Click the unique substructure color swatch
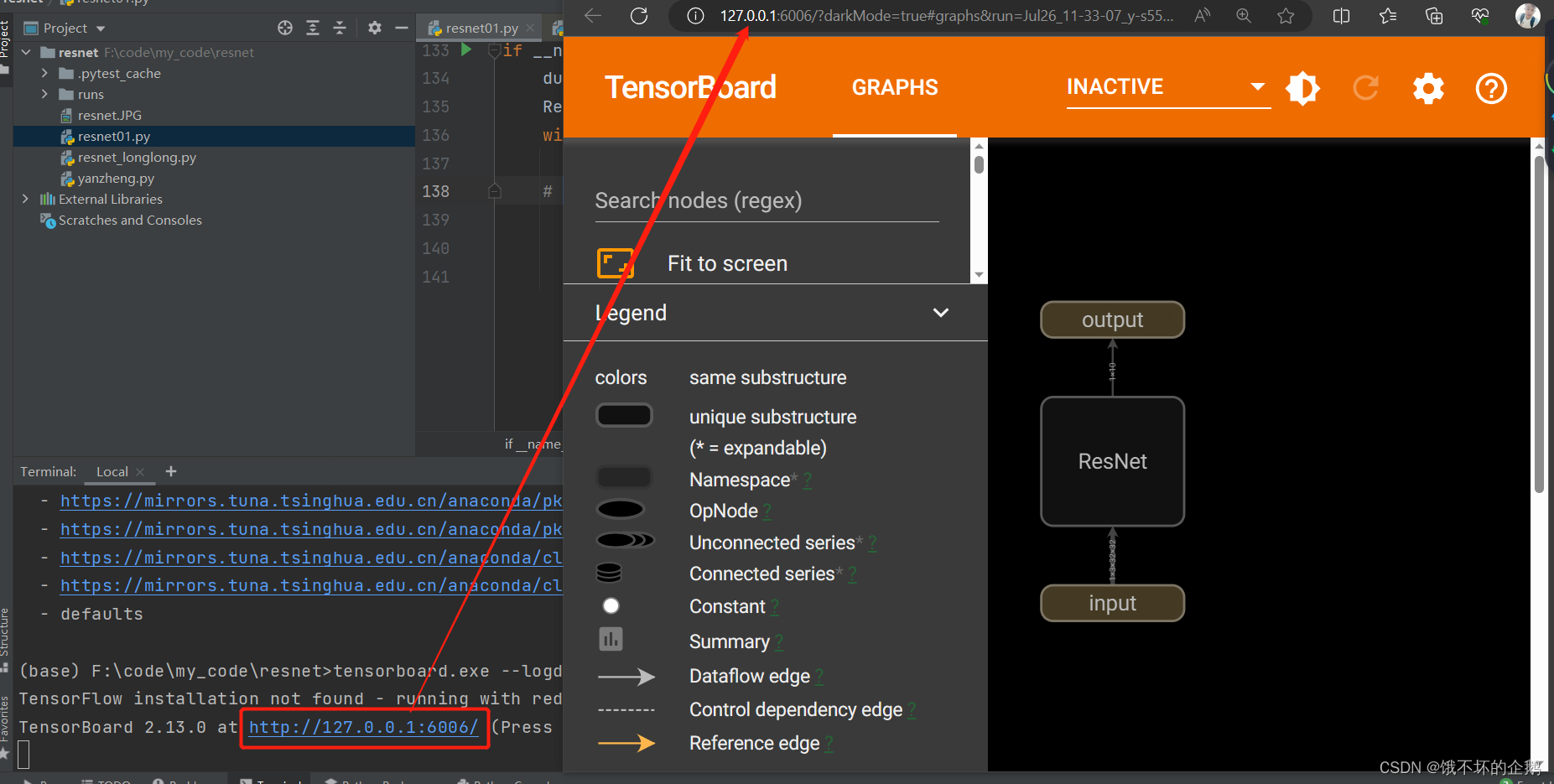1554x784 pixels. click(x=624, y=415)
